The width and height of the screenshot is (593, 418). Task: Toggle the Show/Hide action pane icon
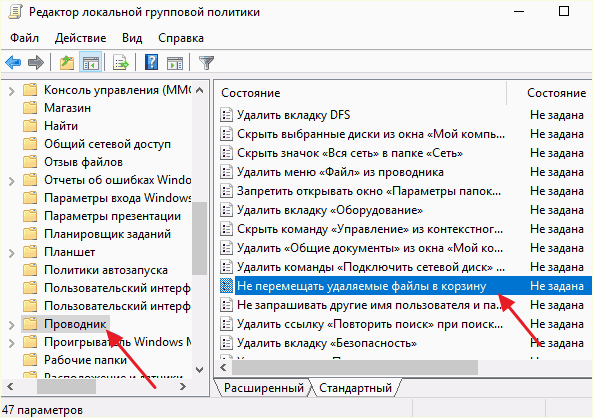[x=174, y=62]
